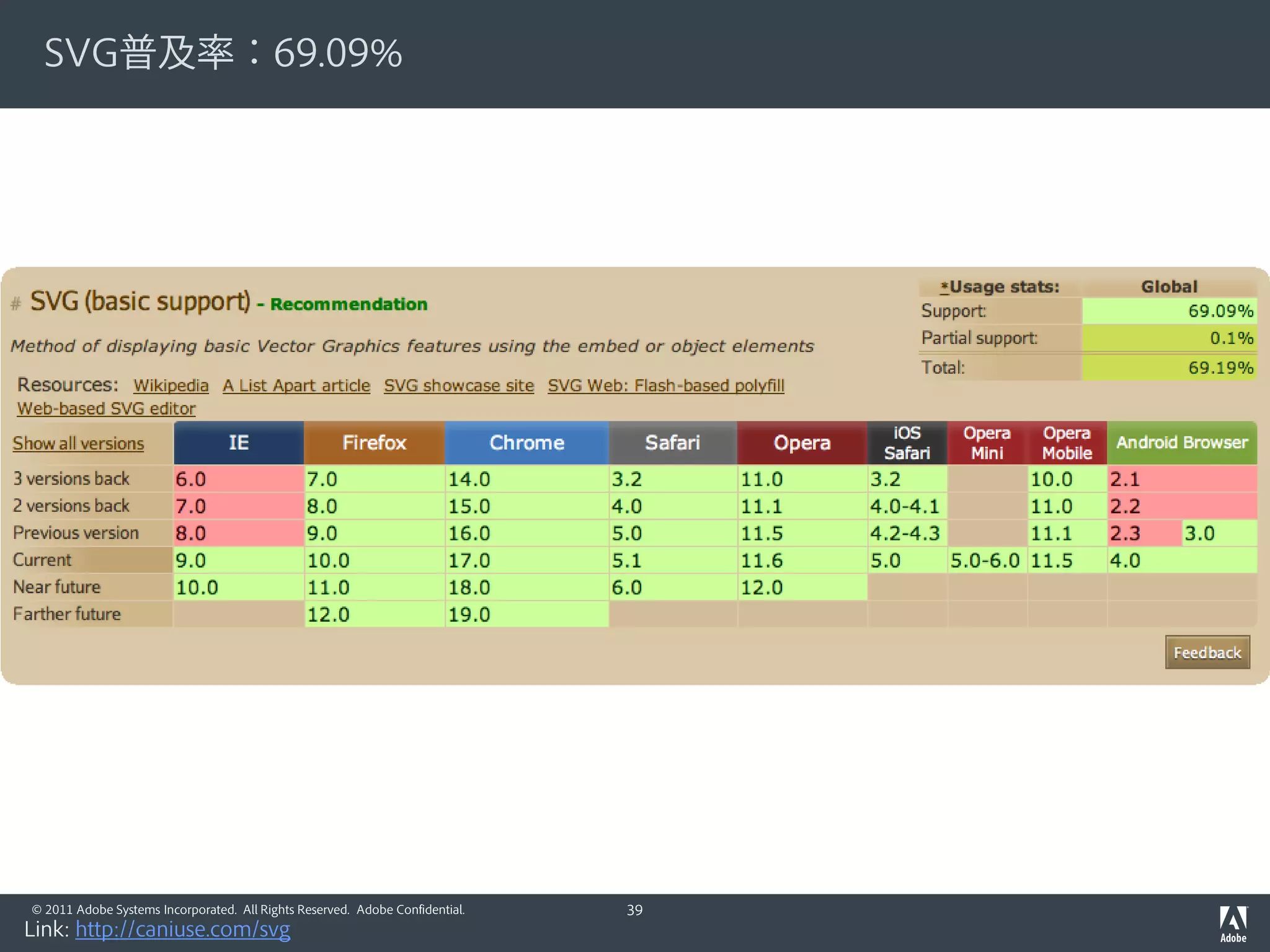Click the Global stats column header
The width and height of the screenshot is (1270, 952).
coord(1170,287)
